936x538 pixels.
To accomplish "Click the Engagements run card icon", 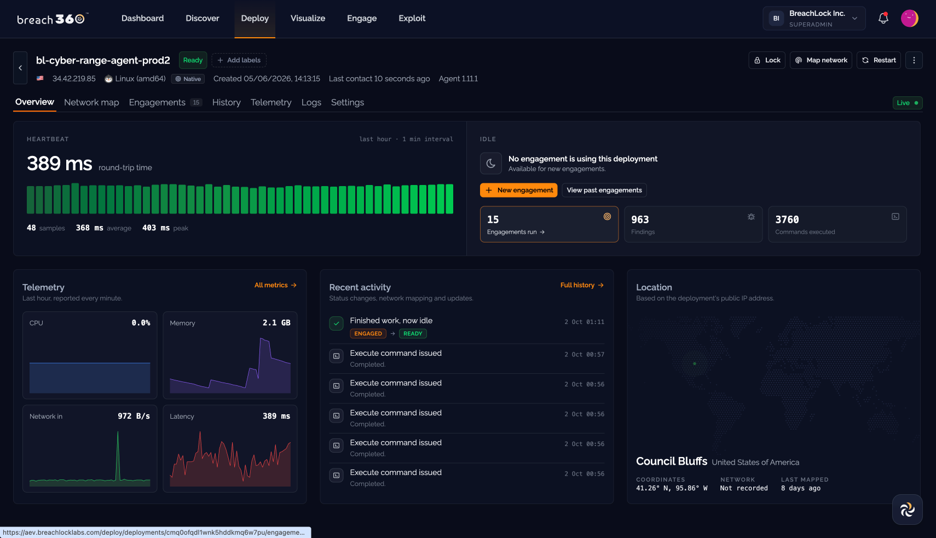I will point(607,217).
